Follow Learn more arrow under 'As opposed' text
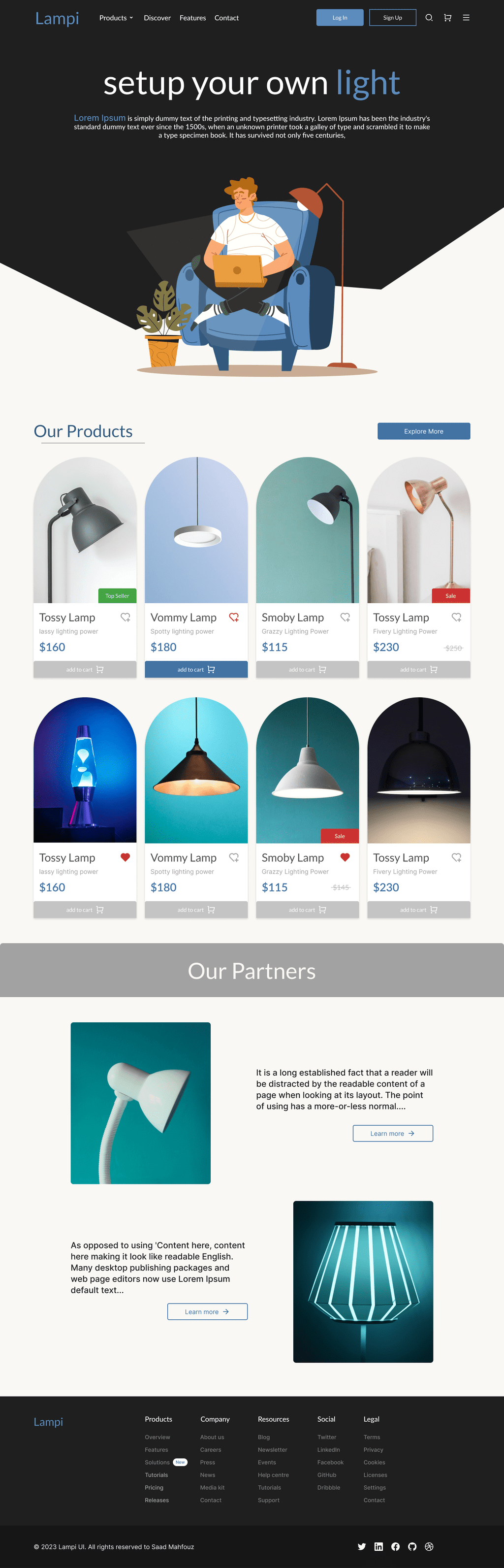This screenshot has width=504, height=1568. [208, 1312]
